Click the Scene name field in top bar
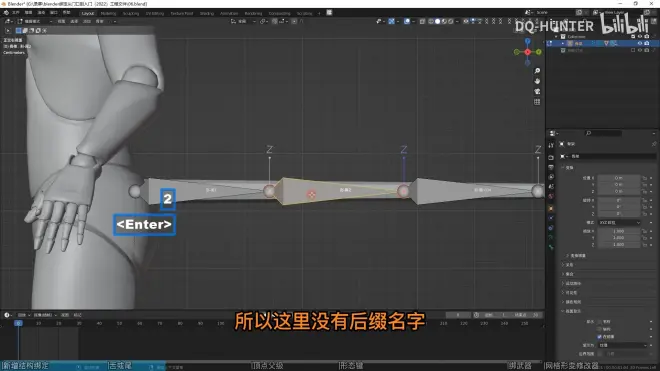The width and height of the screenshot is (660, 371). 554,13
